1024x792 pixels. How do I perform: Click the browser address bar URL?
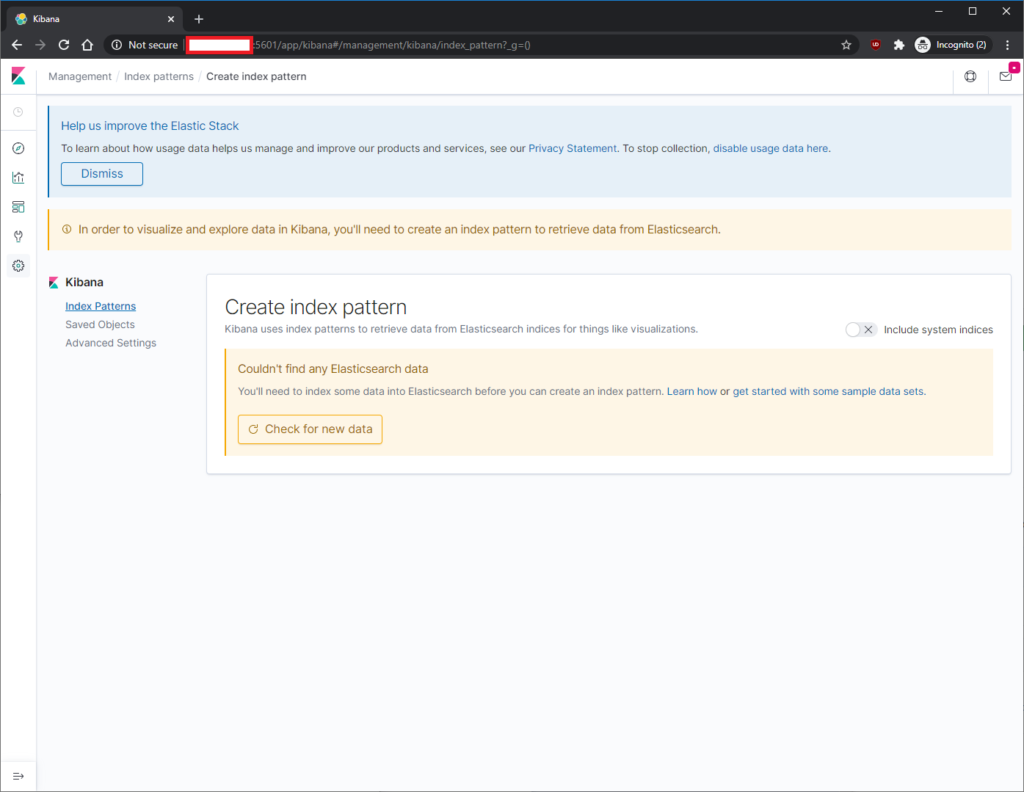coord(392,45)
